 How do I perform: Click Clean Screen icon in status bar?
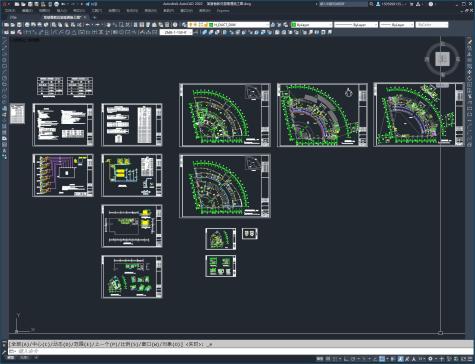pyautogui.click(x=463, y=359)
